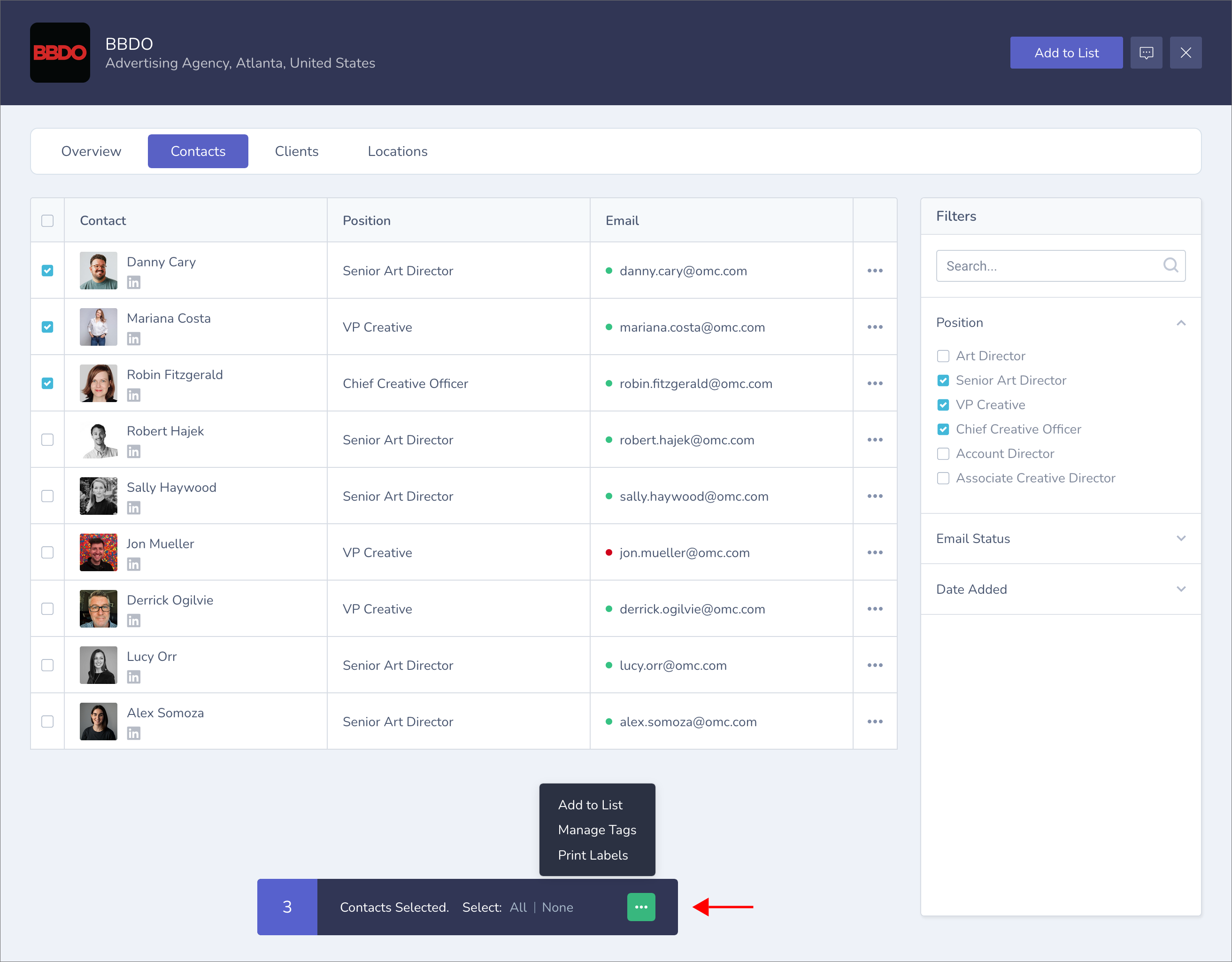Switch to the Overview tab
Image resolution: width=1232 pixels, height=962 pixels.
click(92, 151)
